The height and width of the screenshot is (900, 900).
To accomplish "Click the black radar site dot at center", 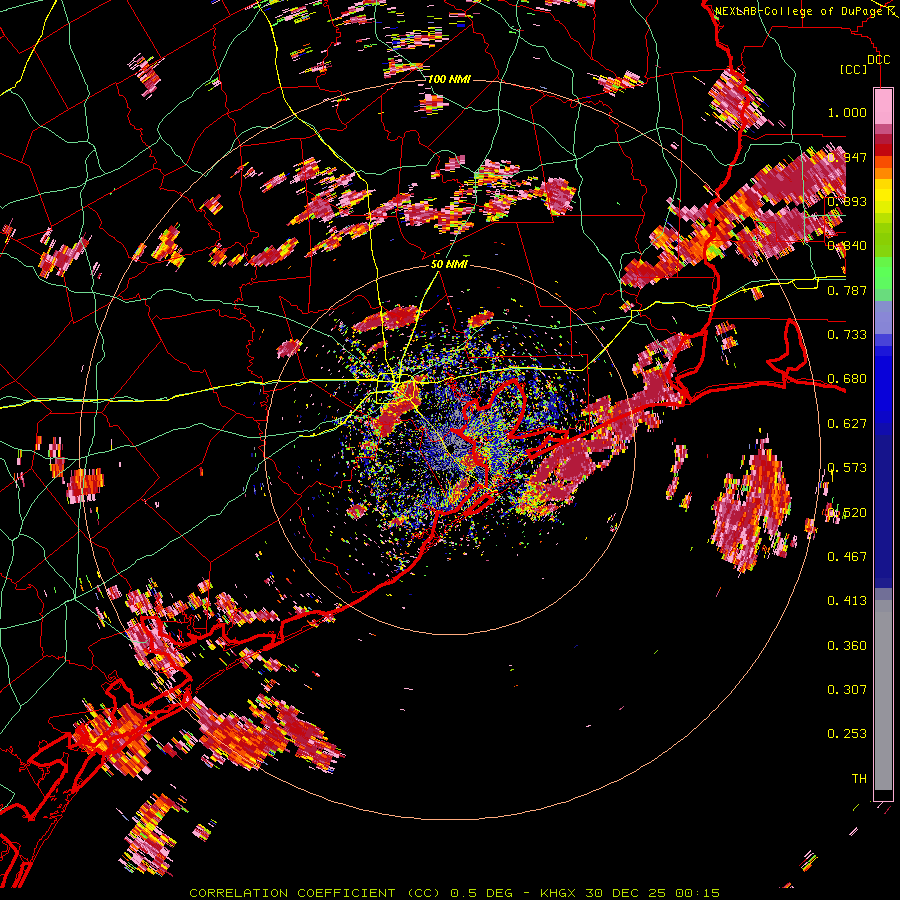I will click(452, 448).
